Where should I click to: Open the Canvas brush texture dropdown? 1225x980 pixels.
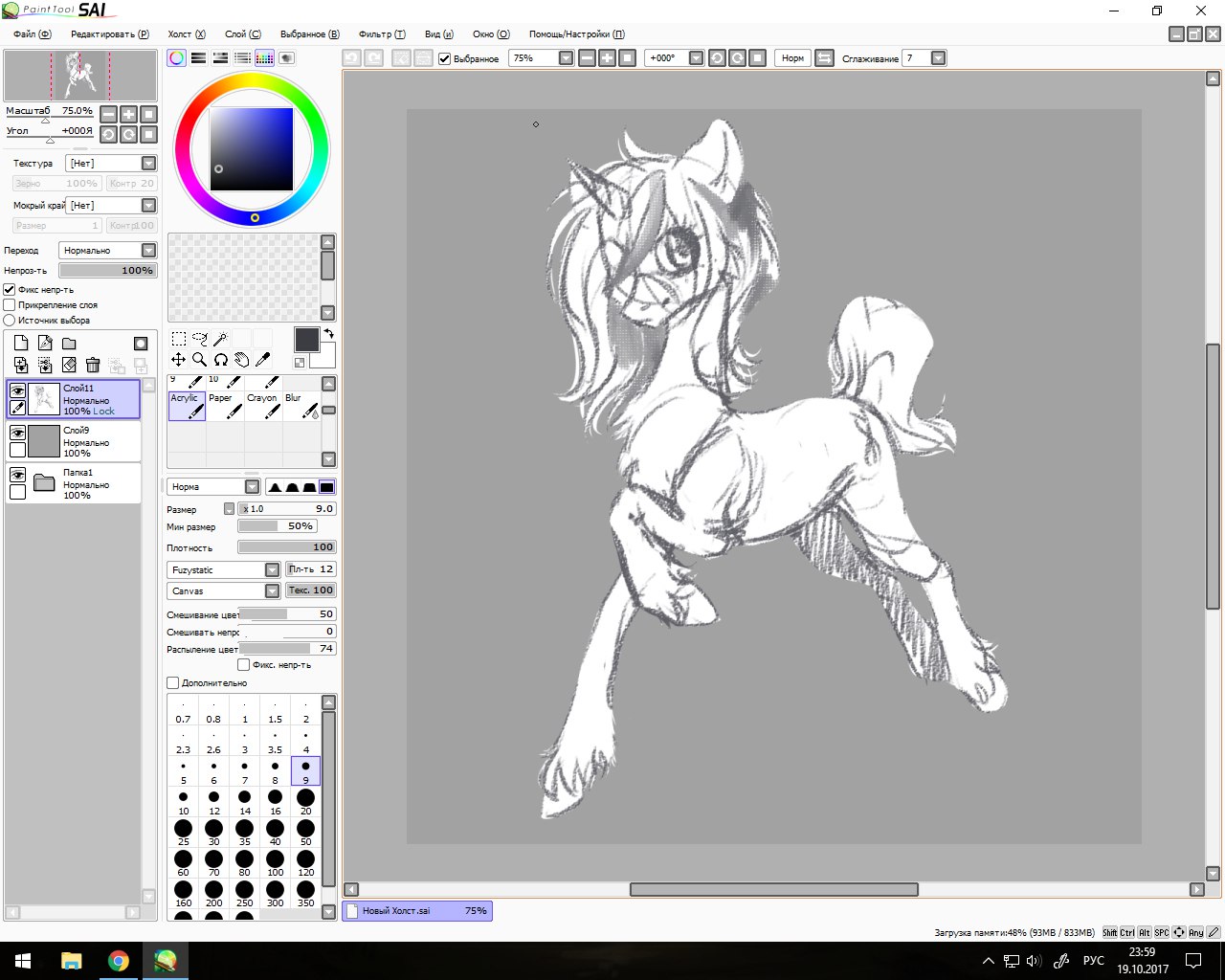click(223, 590)
